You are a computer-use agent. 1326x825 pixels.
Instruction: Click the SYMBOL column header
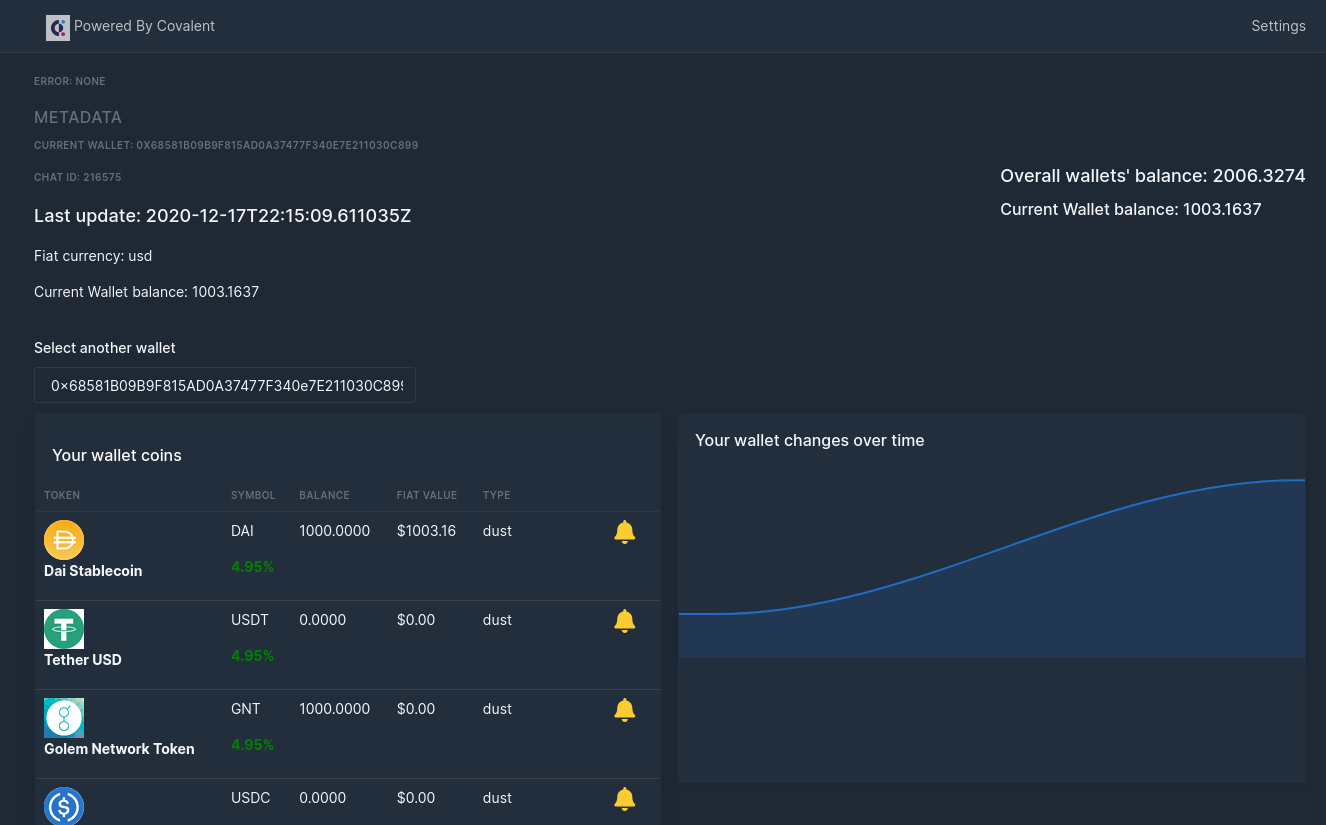253,495
